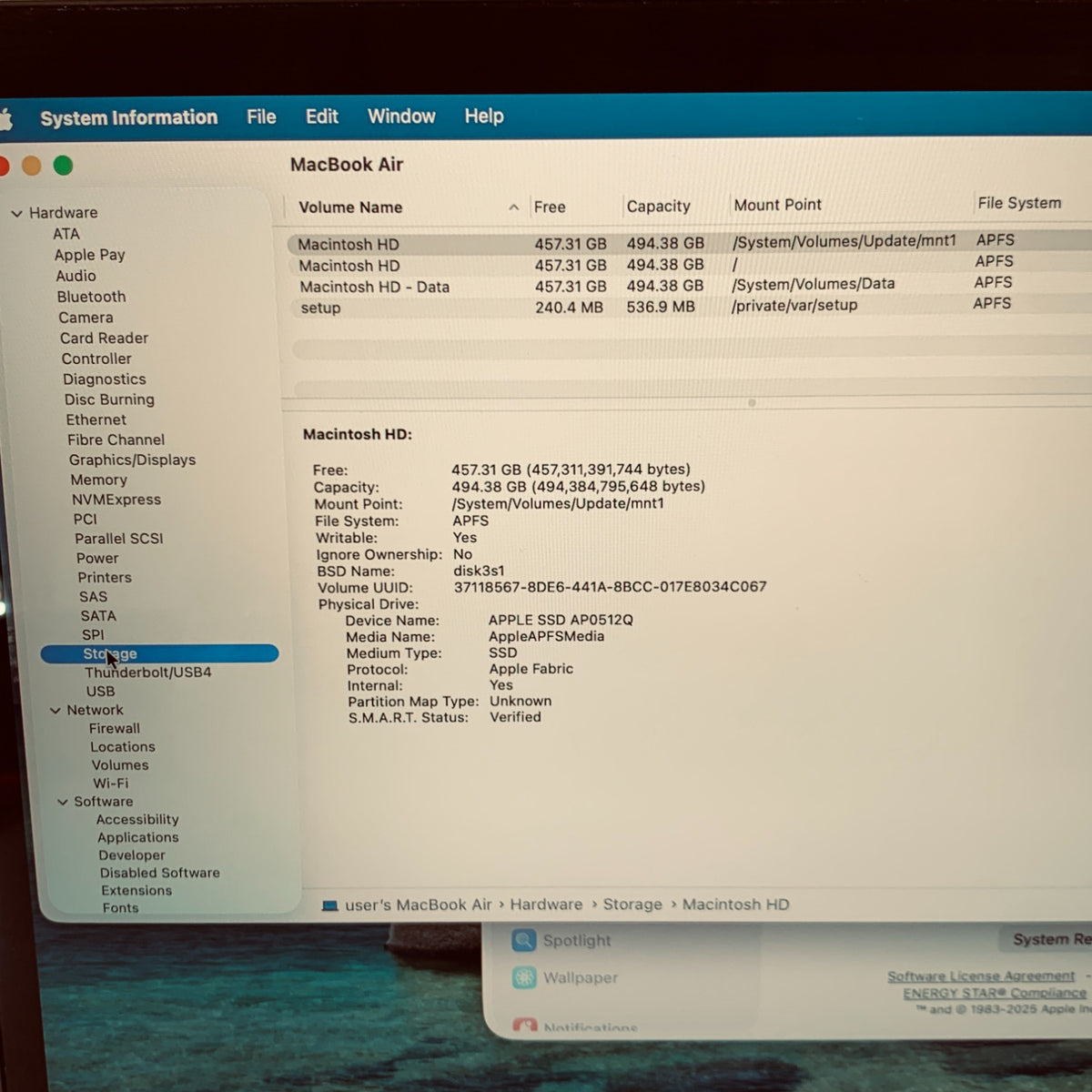Viewport: 1092px width, 1092px height.
Task: Open the ENERGY STAR Compliance link
Action: (x=995, y=993)
